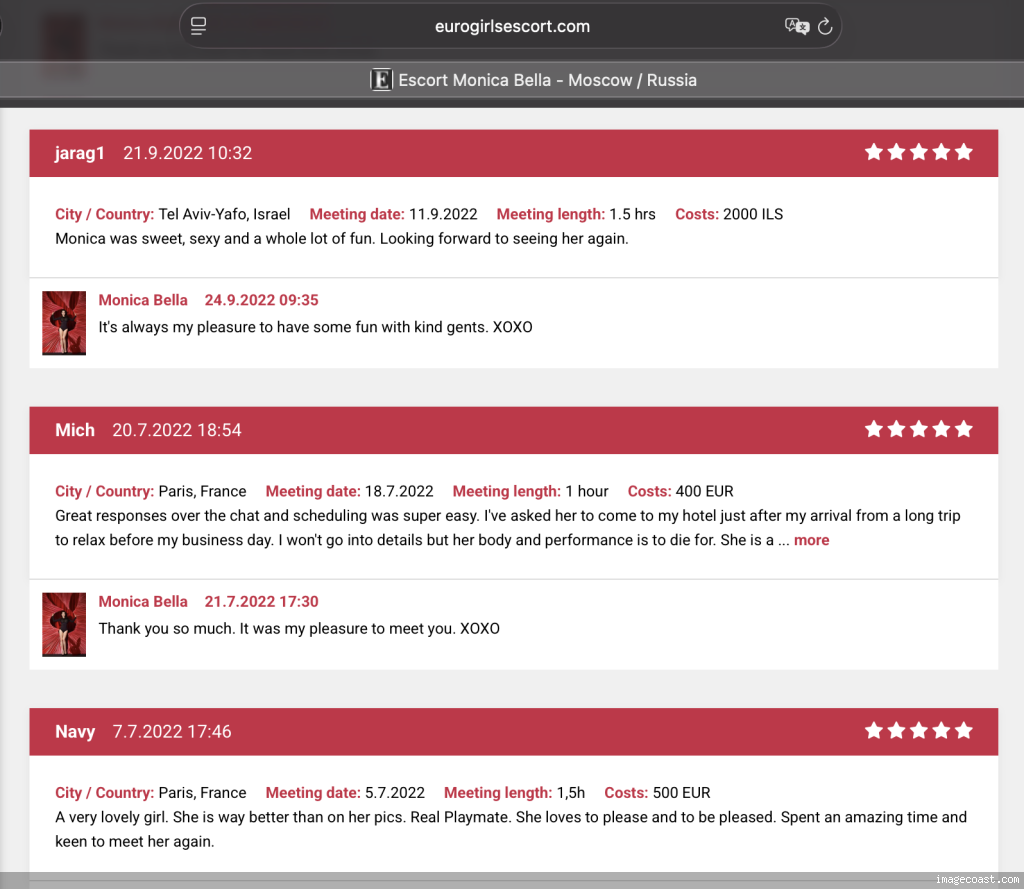The image size is (1024, 889).
Task: Open the profile thumbnail in the second reply
Action: 64,625
